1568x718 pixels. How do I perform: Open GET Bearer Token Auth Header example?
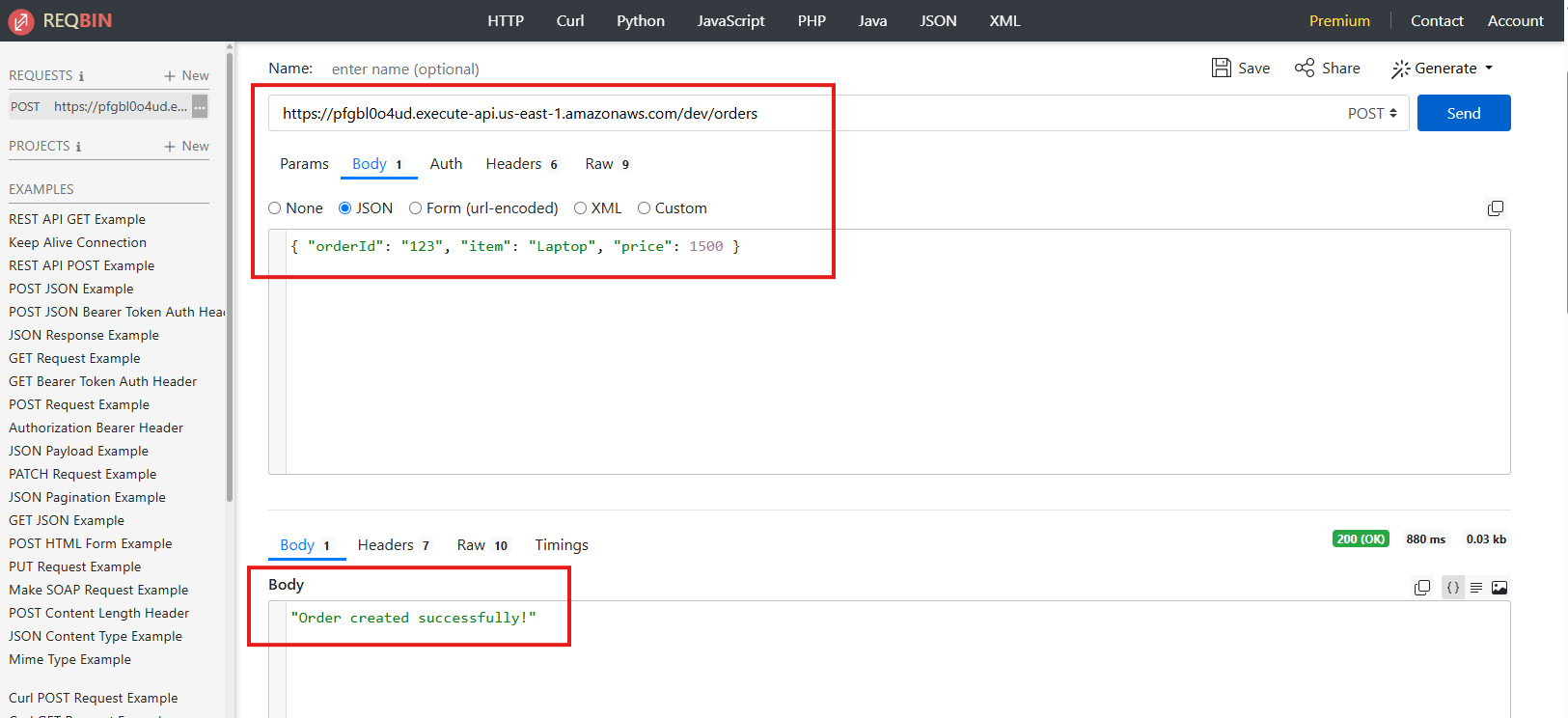pyautogui.click(x=103, y=382)
